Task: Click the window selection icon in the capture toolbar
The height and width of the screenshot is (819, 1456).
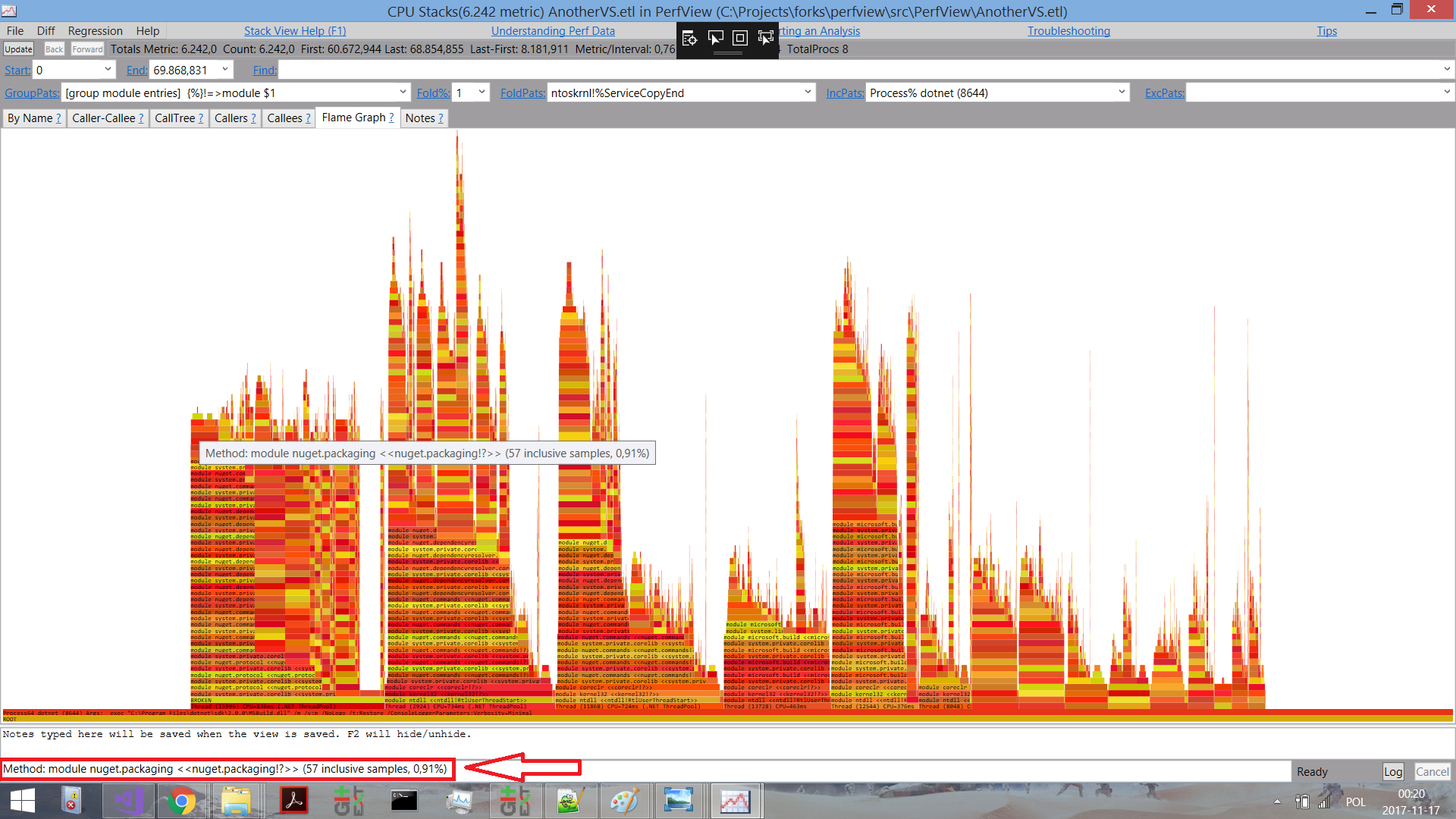Action: (x=716, y=38)
